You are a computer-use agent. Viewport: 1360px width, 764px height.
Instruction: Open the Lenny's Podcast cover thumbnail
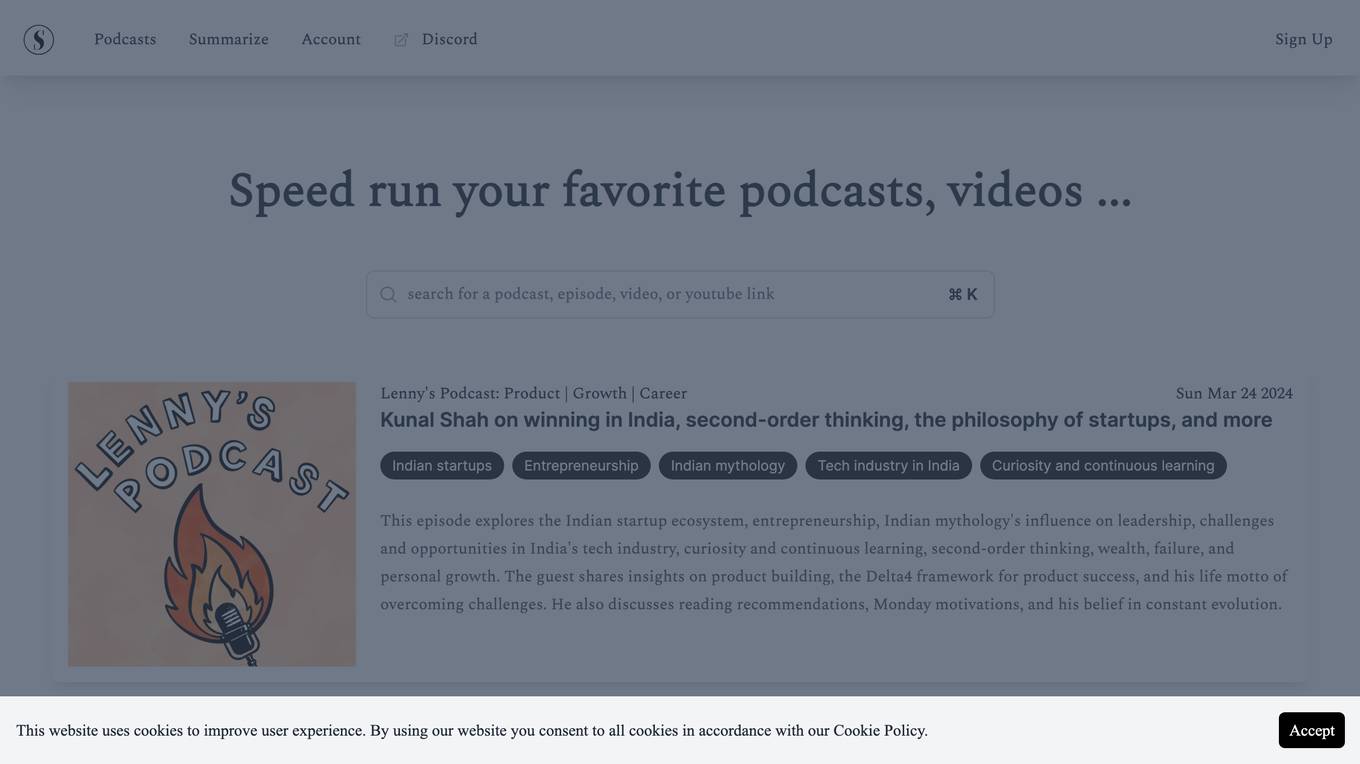pyautogui.click(x=212, y=524)
